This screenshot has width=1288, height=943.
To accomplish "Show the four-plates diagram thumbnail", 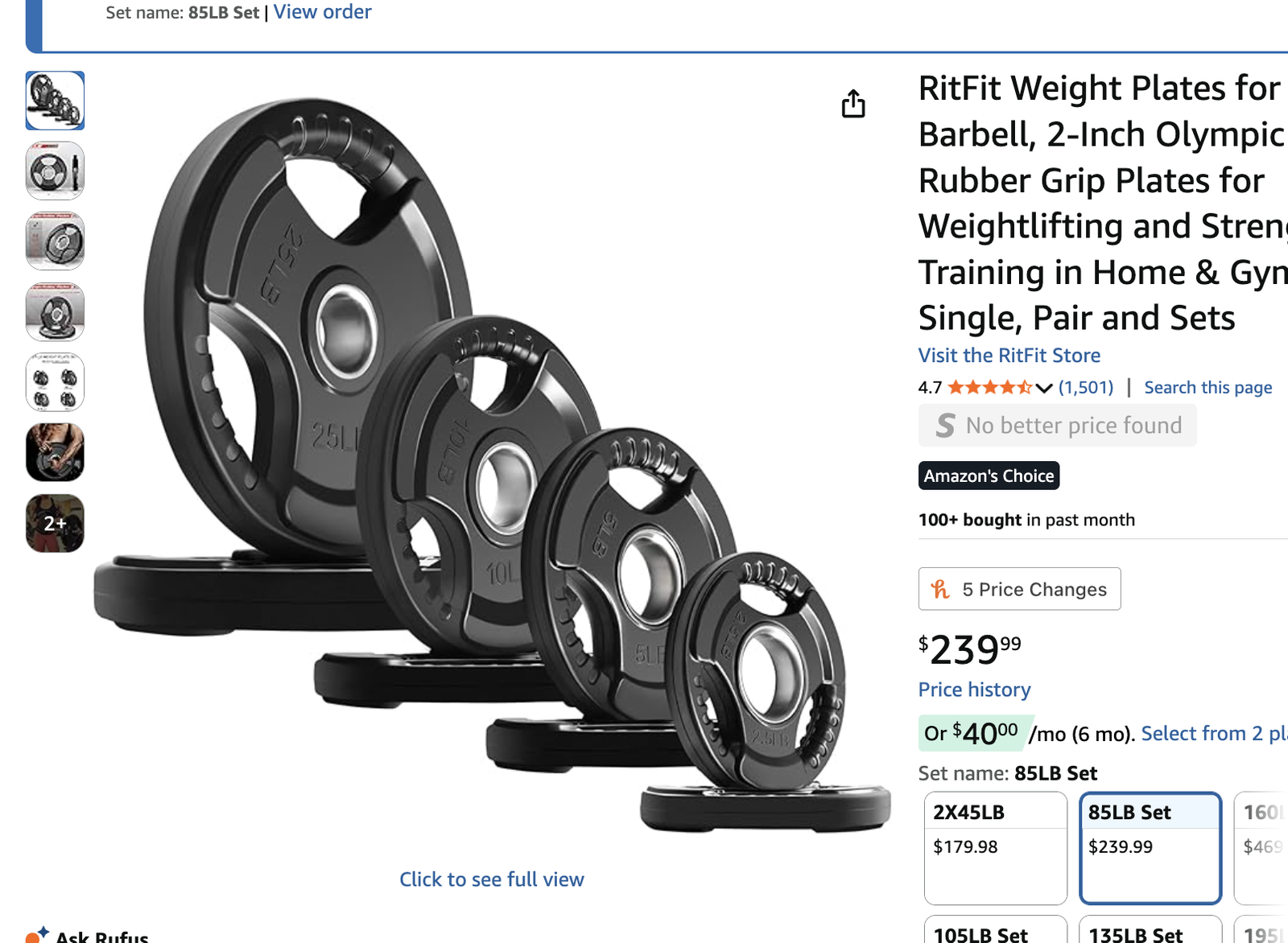I will [x=55, y=382].
